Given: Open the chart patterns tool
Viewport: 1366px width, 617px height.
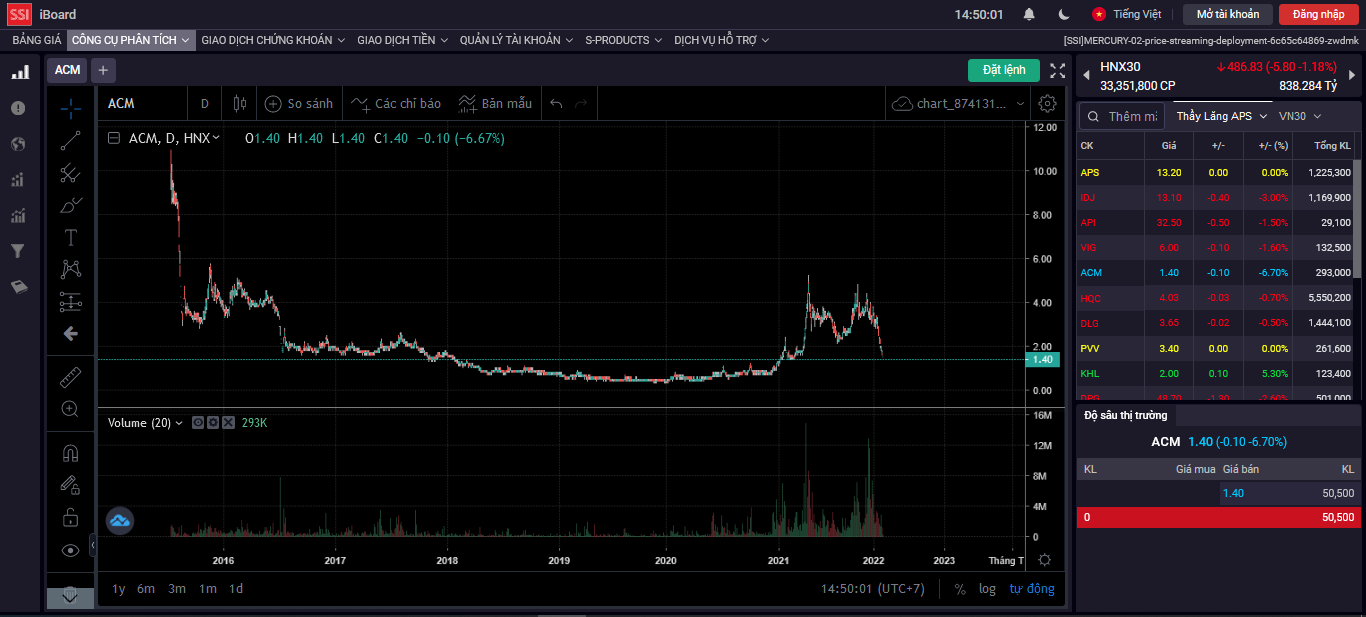Looking at the screenshot, I should [70, 269].
